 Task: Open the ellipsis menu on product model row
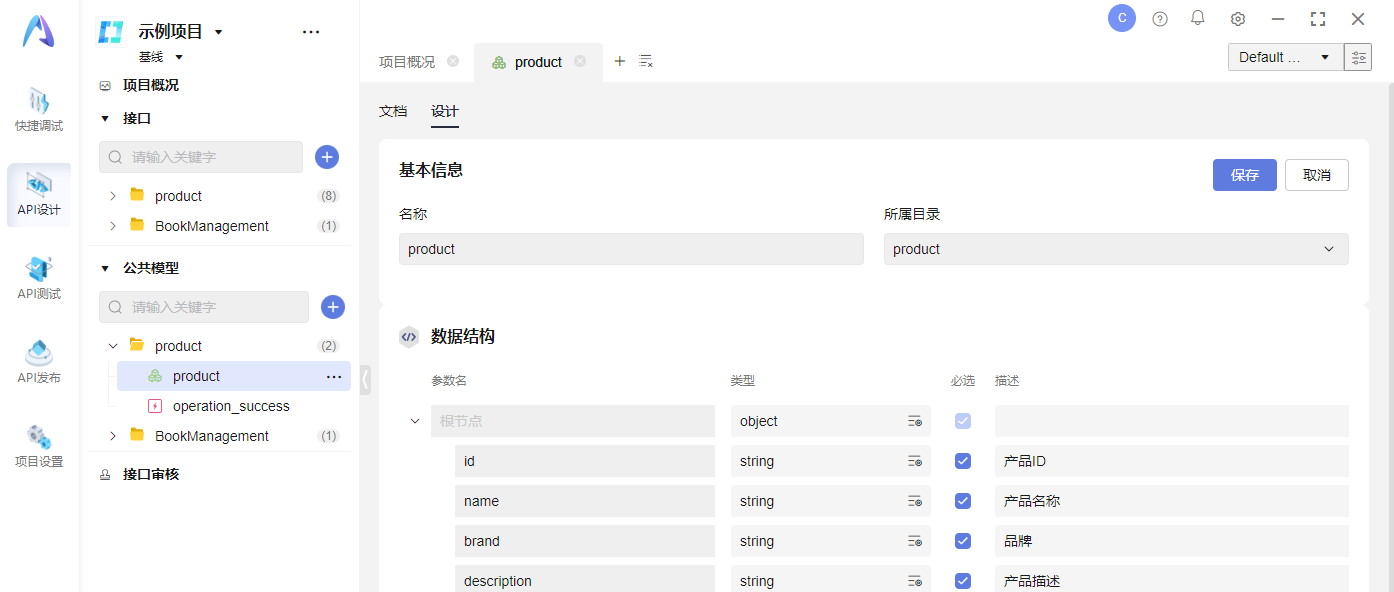coord(334,376)
